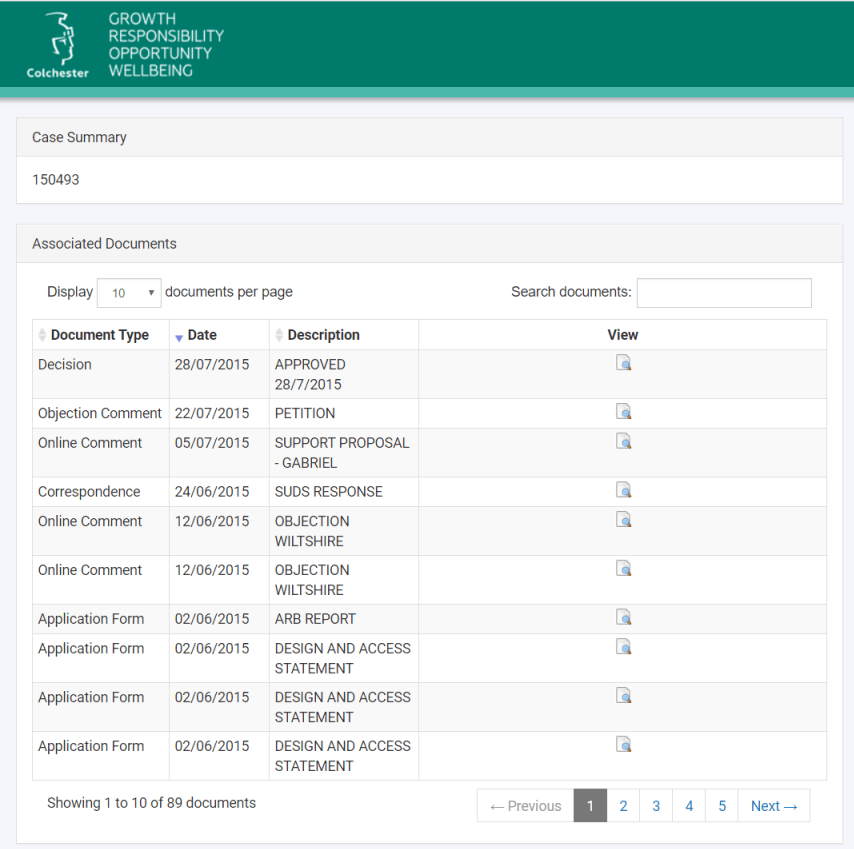This screenshot has height=849, width=854.
Task: View the last DESIGN AND ACCESS STATEMENT
Action: pos(623,744)
